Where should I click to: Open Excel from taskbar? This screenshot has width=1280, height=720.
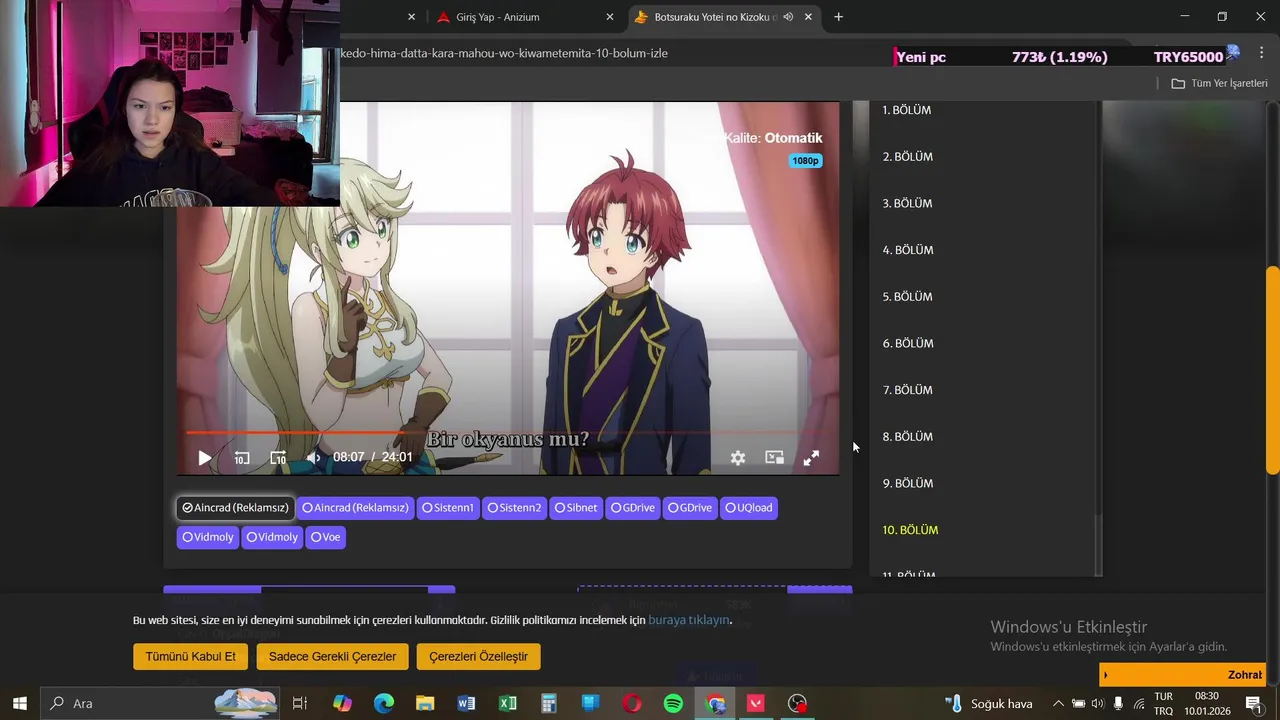[508, 704]
